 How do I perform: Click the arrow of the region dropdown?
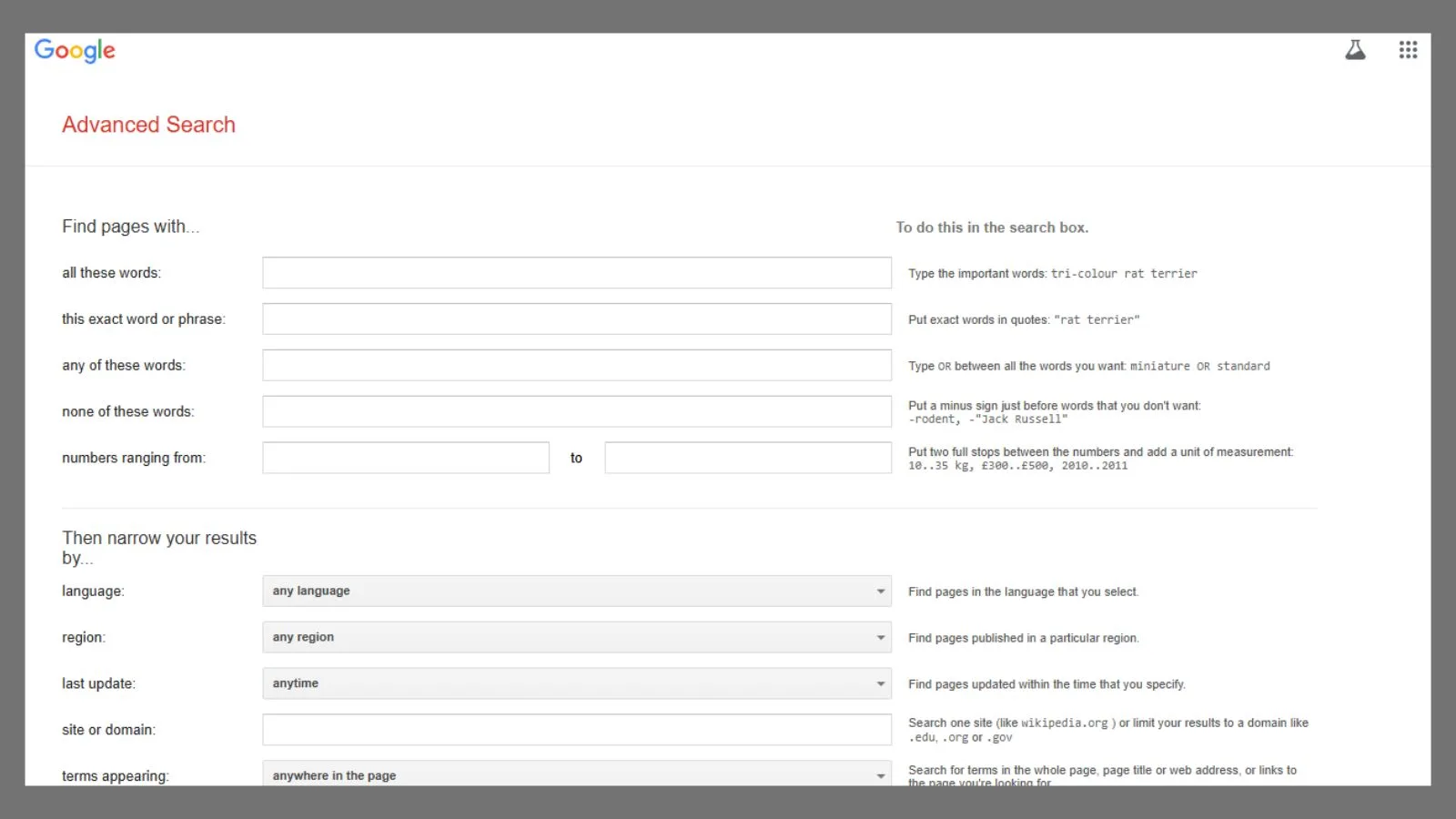click(x=880, y=638)
